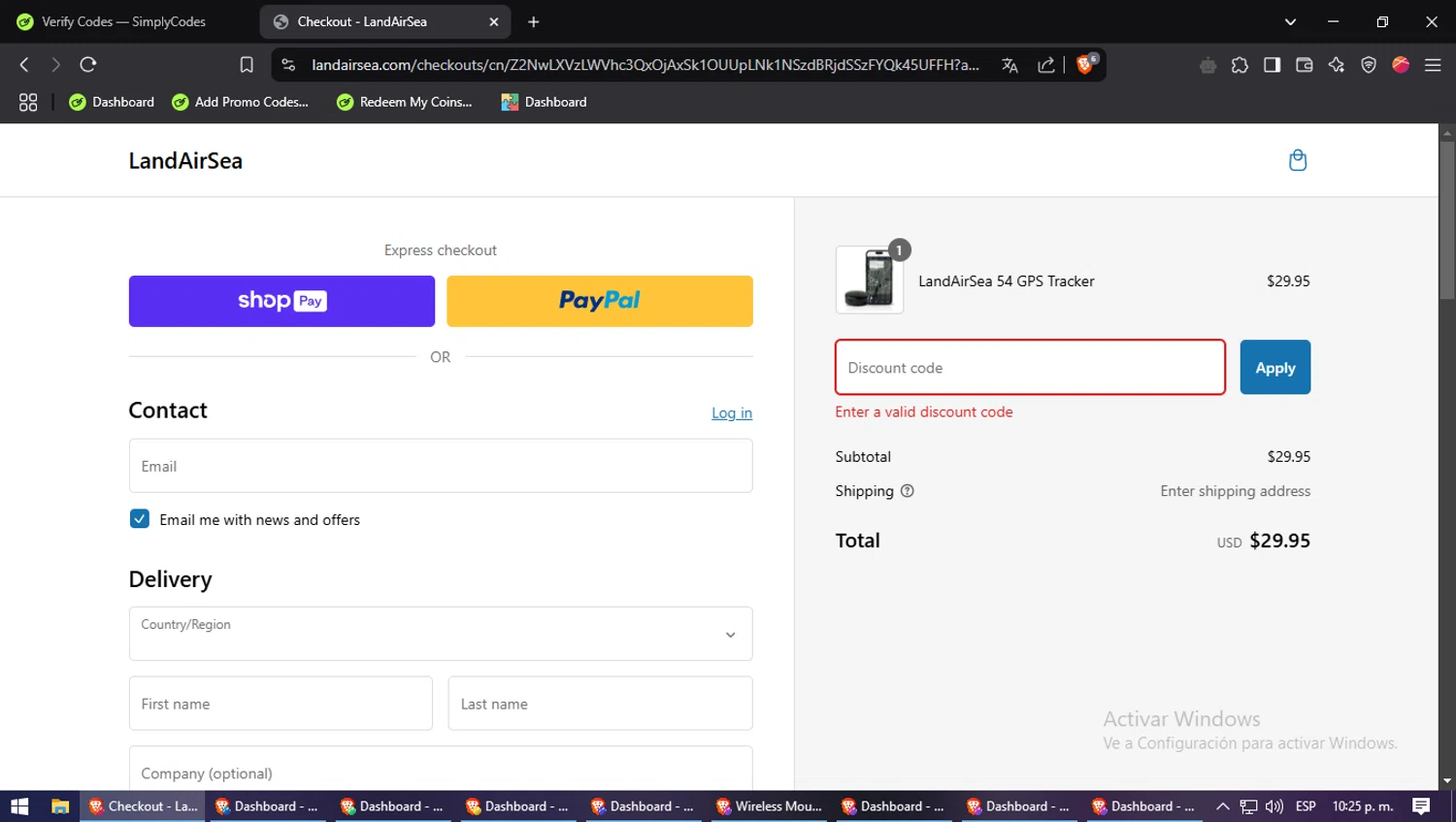This screenshot has width=1456, height=822.
Task: Open File Explorer in the taskbar
Action: 60,806
